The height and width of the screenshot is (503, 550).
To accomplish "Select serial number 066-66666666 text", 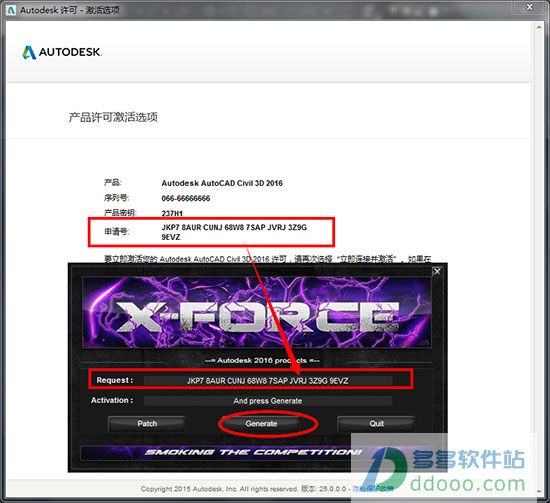I will [186, 198].
